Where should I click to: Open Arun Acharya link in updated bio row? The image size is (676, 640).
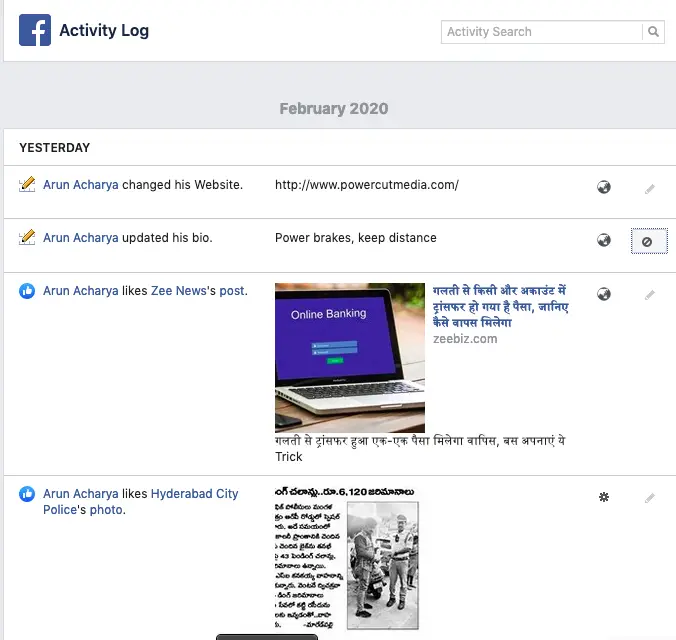[x=81, y=238]
